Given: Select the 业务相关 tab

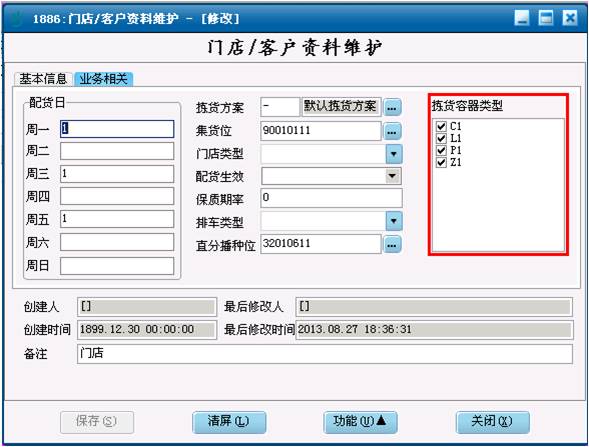Looking at the screenshot, I should click(x=104, y=79).
